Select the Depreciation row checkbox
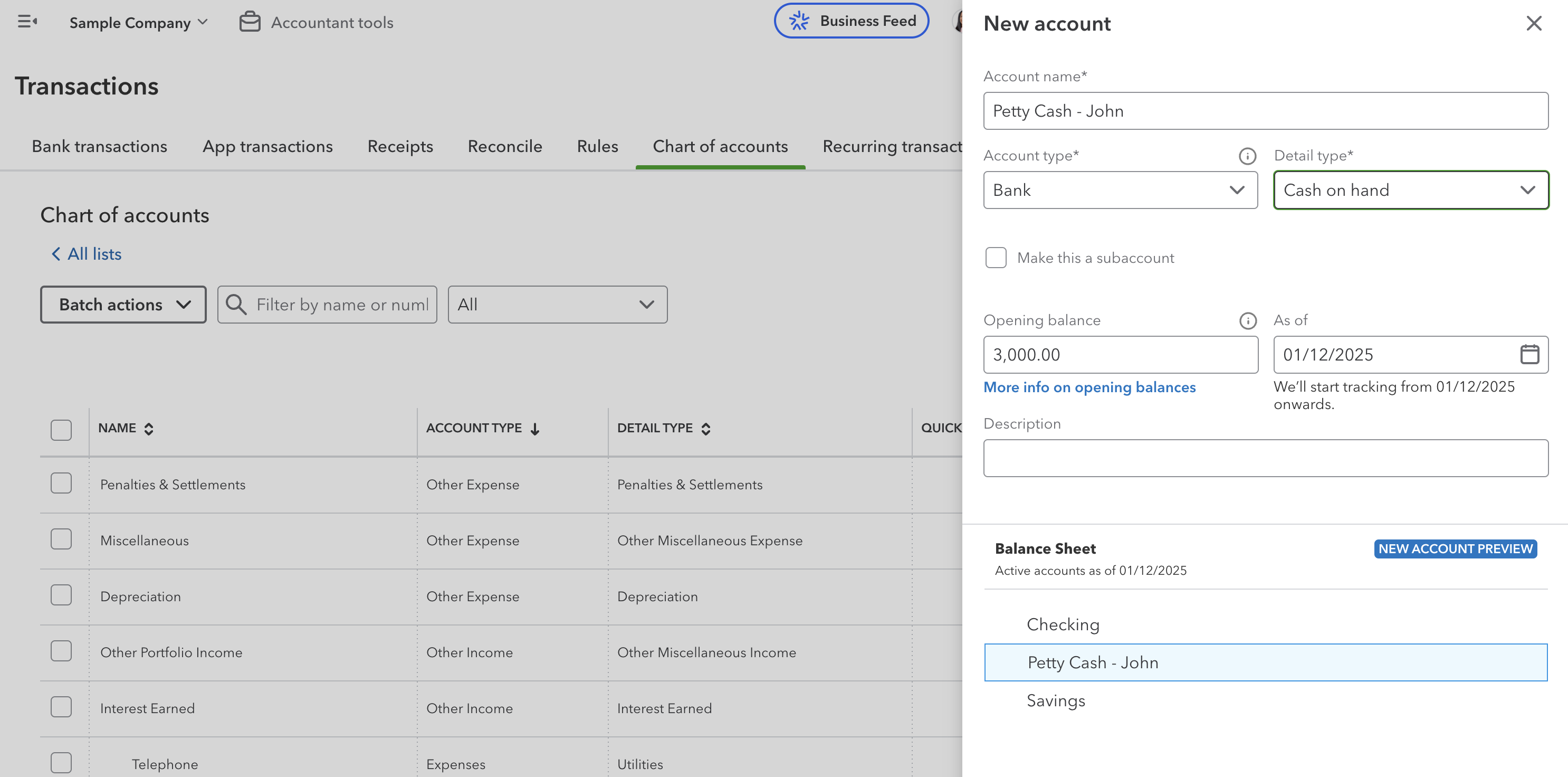Image resolution: width=1568 pixels, height=777 pixels. [61, 595]
